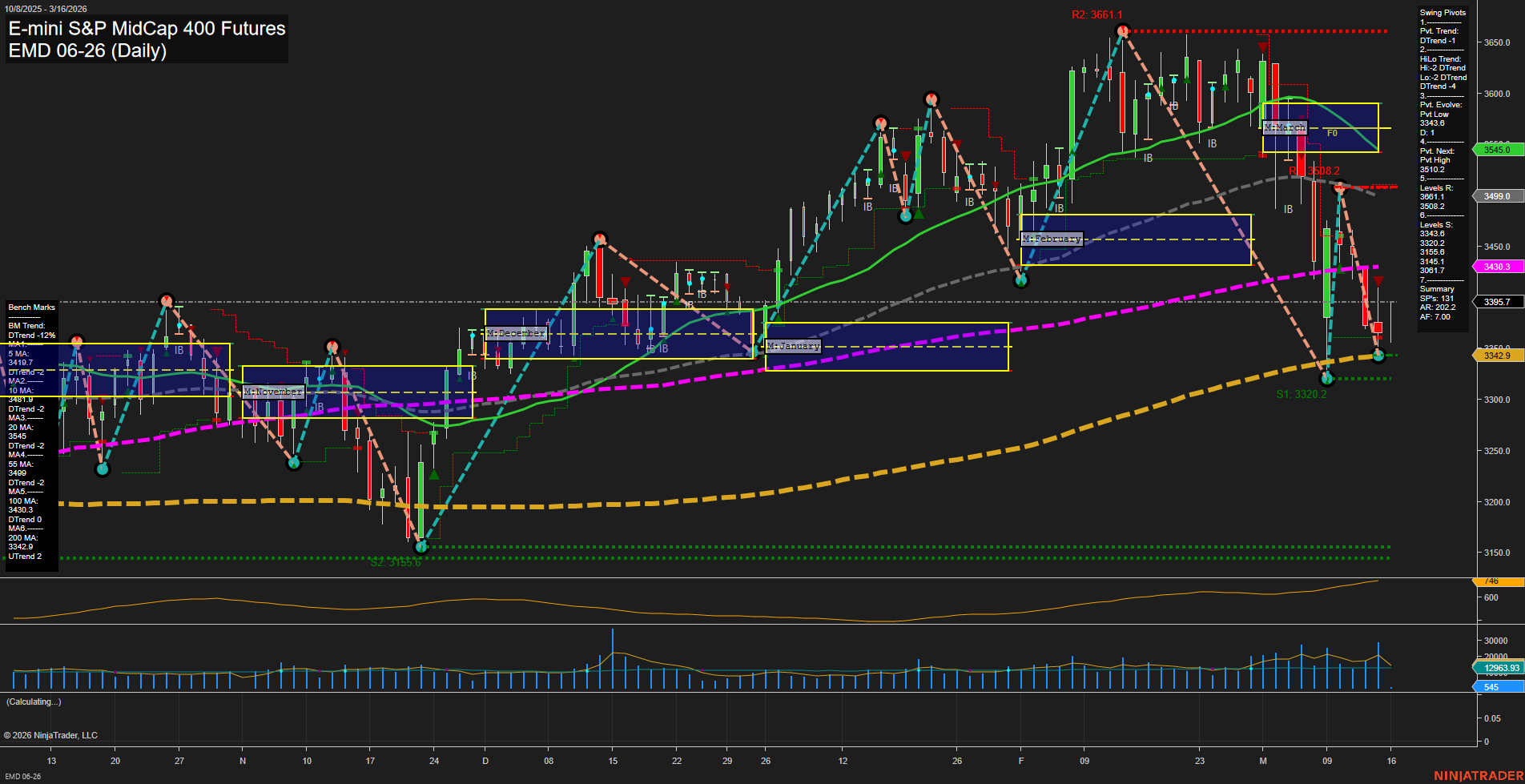1525x784 pixels.
Task: Click the M:February monthly range label
Action: pos(1052,239)
